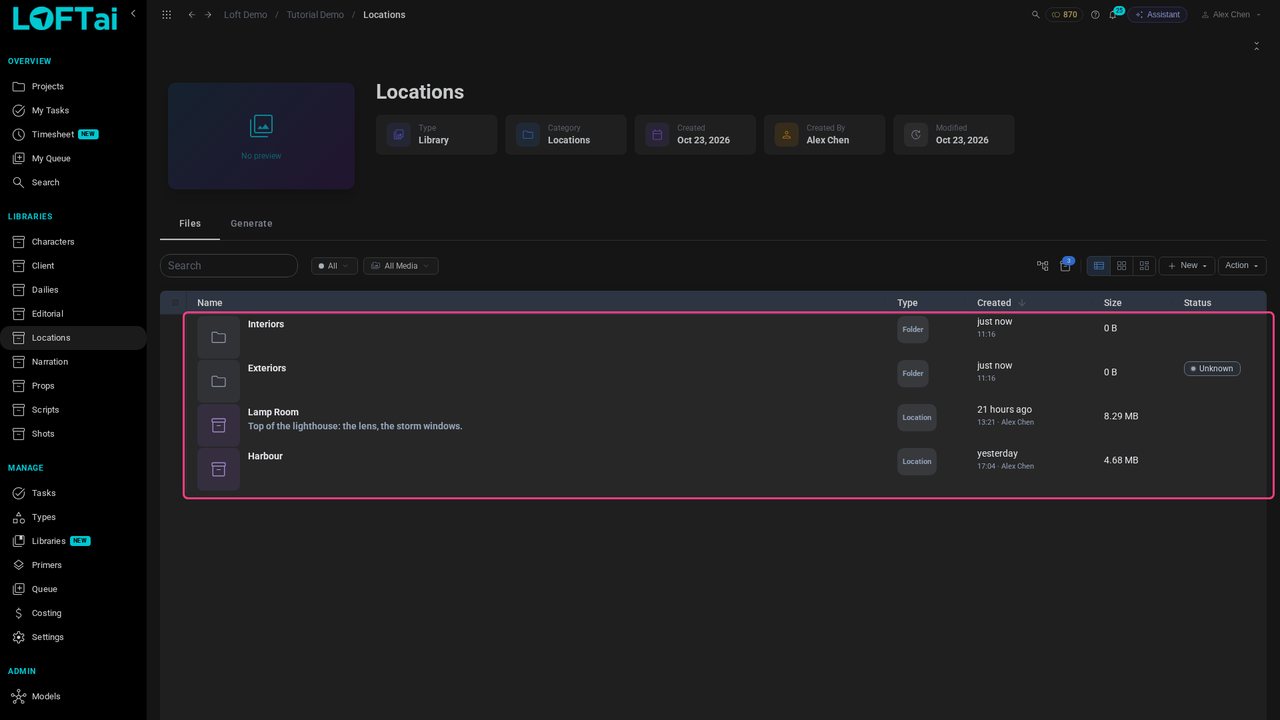The width and height of the screenshot is (1280, 720).
Task: Open Timesheet in the sidebar
Action: pyautogui.click(x=73, y=135)
